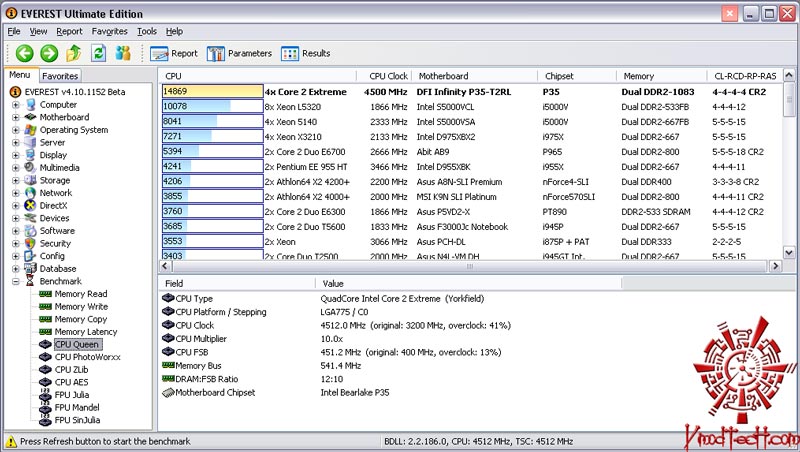Open the Results toolbar button
The image size is (800, 452).
click(x=306, y=53)
